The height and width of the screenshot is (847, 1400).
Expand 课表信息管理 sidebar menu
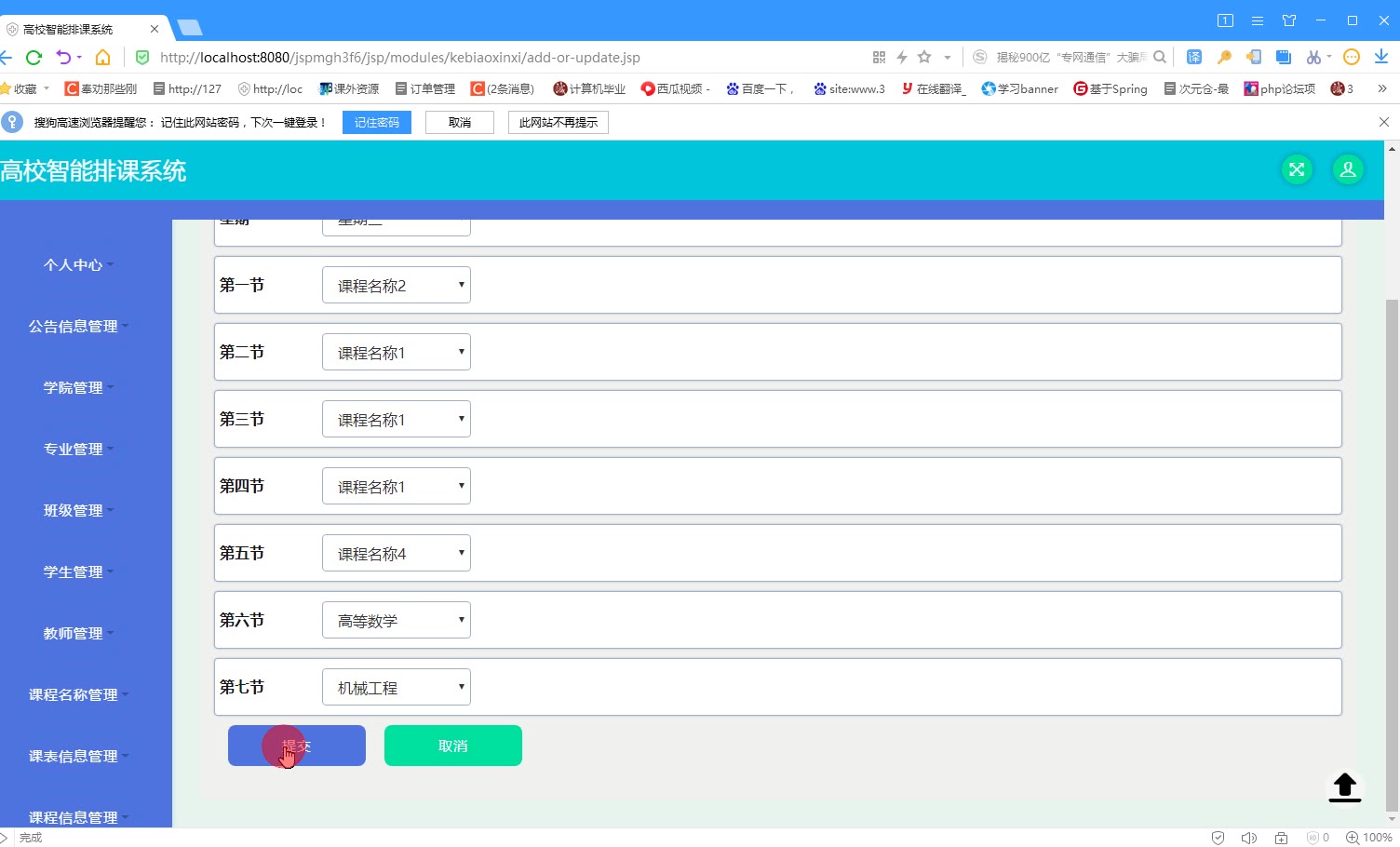pyautogui.click(x=78, y=757)
